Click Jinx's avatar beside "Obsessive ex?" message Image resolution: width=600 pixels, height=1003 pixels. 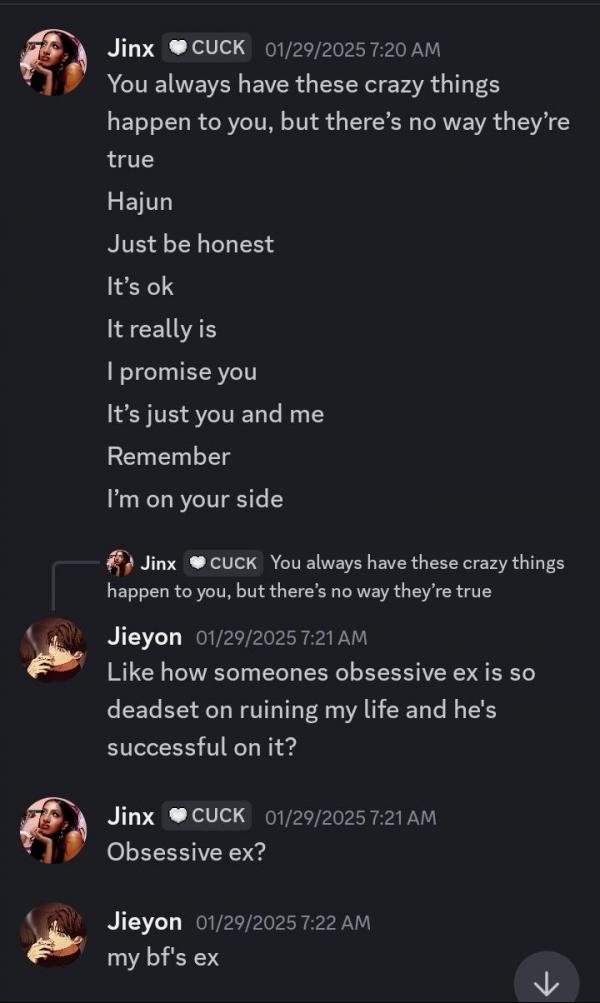coord(53,829)
